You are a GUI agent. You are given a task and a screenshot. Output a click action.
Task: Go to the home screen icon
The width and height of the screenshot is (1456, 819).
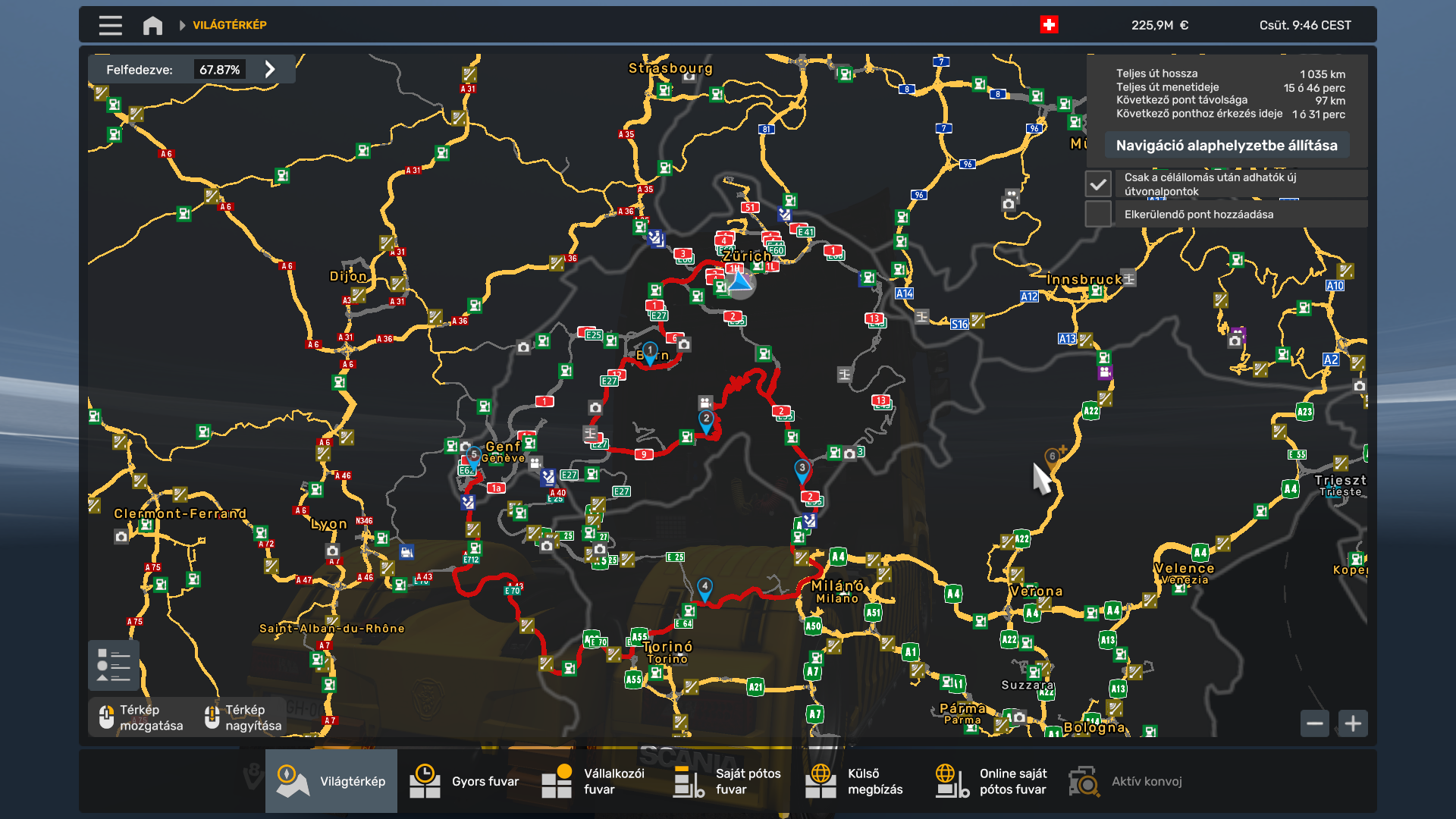pos(152,25)
